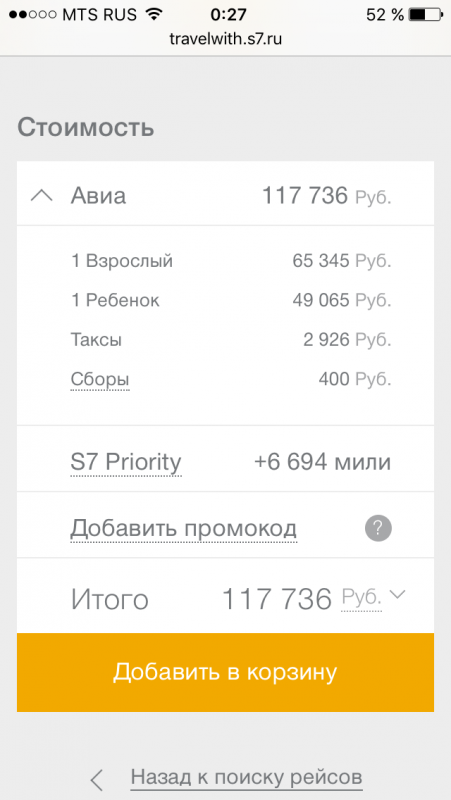Go back via Назад к поиску рейсов
The height and width of the screenshot is (800, 451).
246,778
